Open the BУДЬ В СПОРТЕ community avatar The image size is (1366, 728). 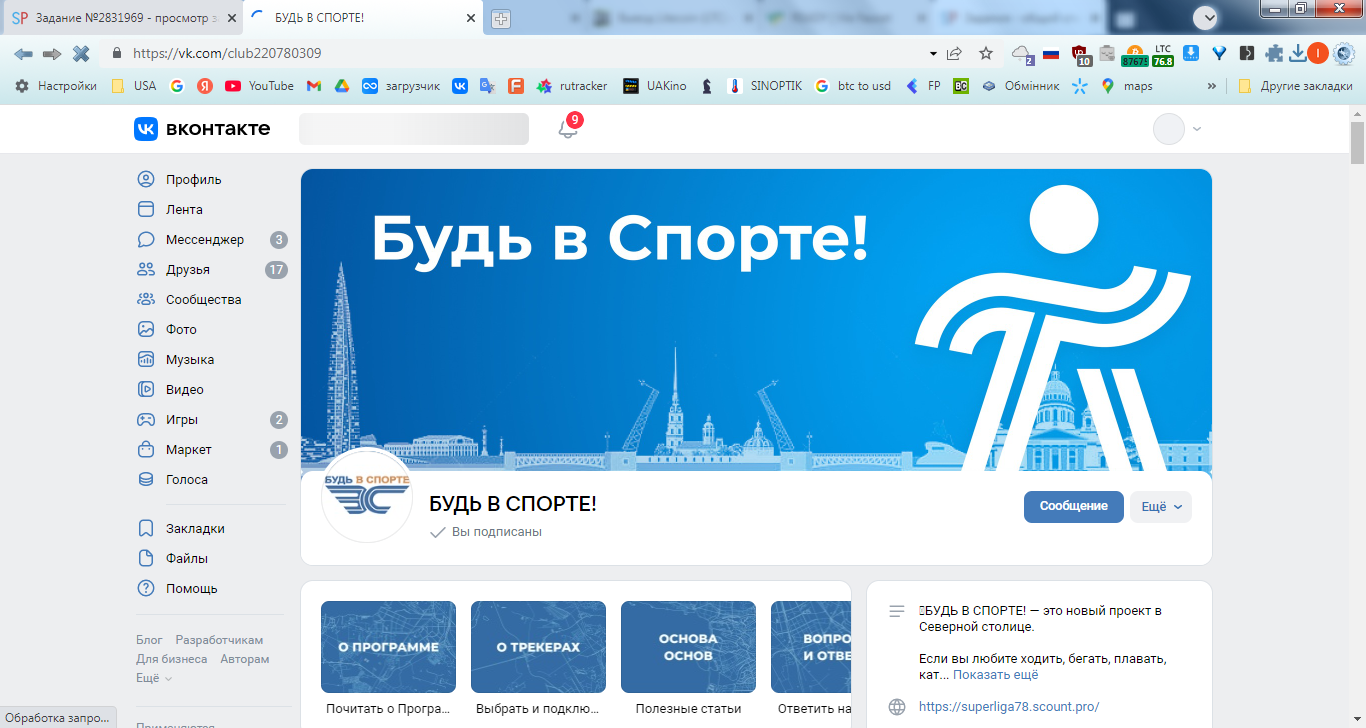366,497
